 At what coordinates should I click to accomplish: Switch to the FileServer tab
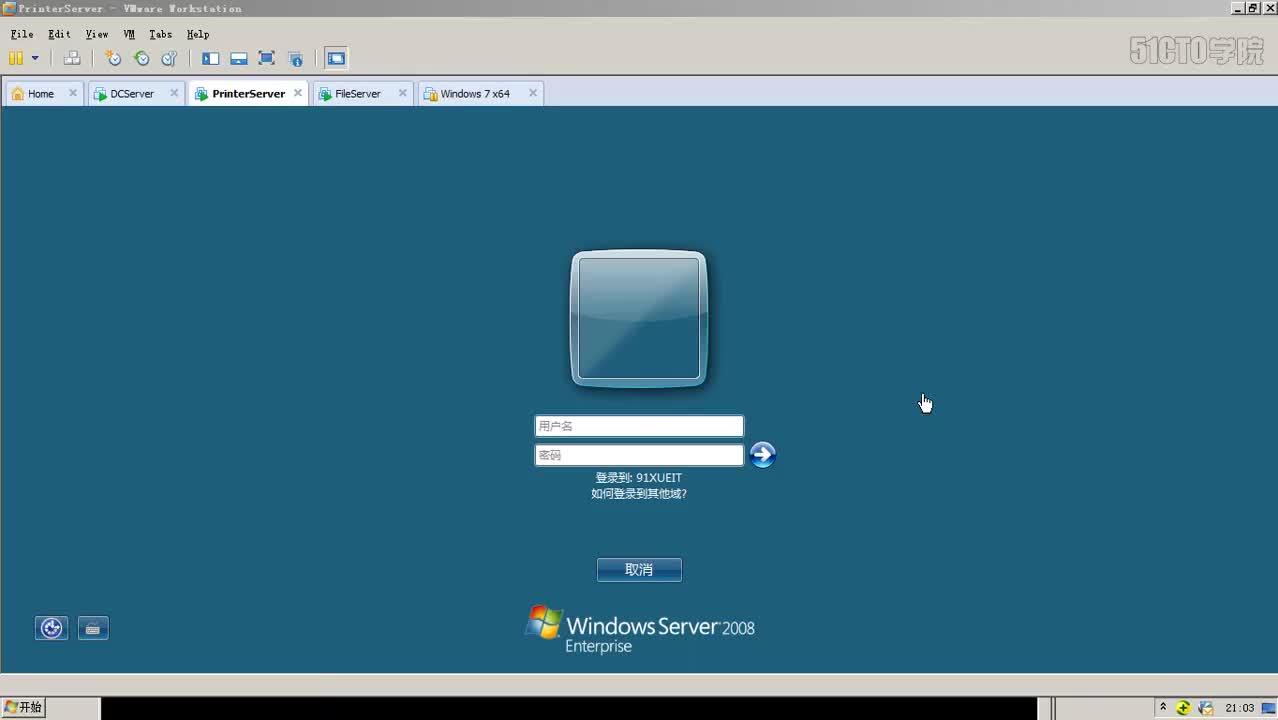(x=358, y=93)
